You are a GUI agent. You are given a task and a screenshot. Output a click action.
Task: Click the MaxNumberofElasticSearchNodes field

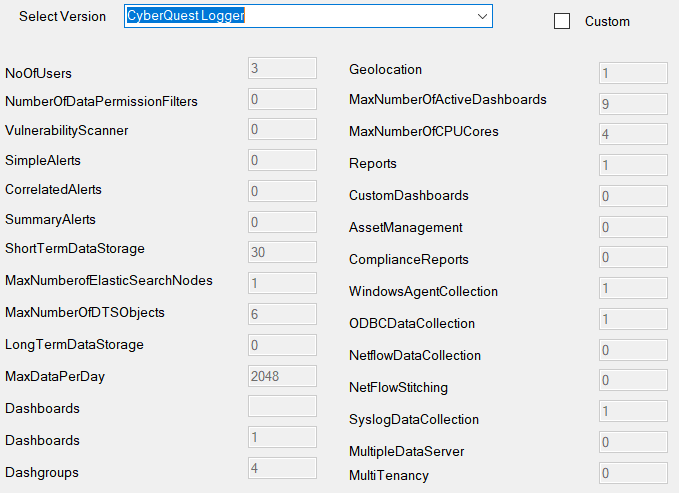click(282, 283)
